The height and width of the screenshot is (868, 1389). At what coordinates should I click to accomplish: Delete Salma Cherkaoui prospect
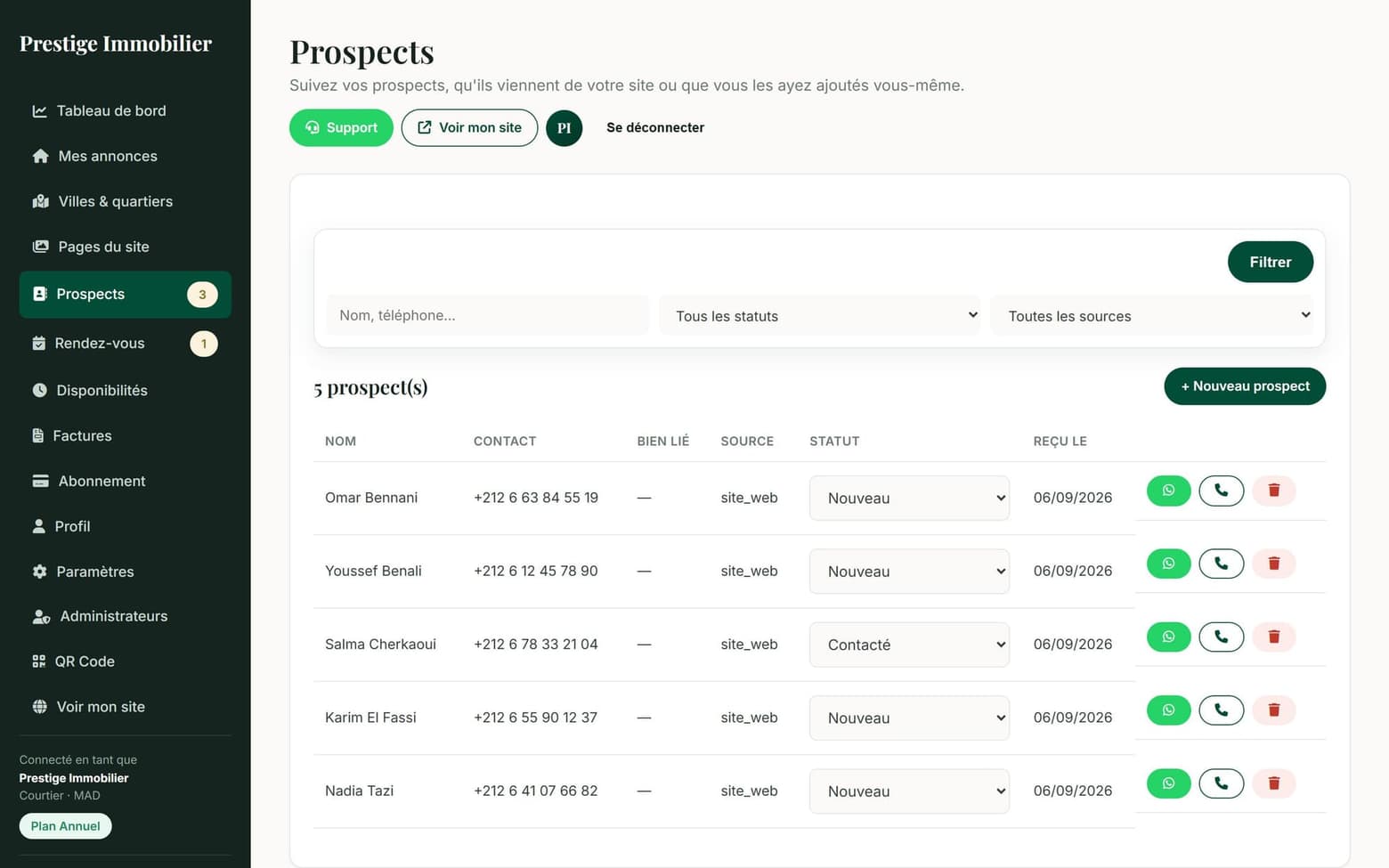click(x=1273, y=637)
